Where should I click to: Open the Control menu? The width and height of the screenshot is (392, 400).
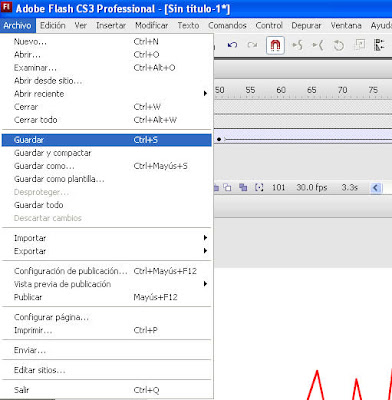(269, 26)
